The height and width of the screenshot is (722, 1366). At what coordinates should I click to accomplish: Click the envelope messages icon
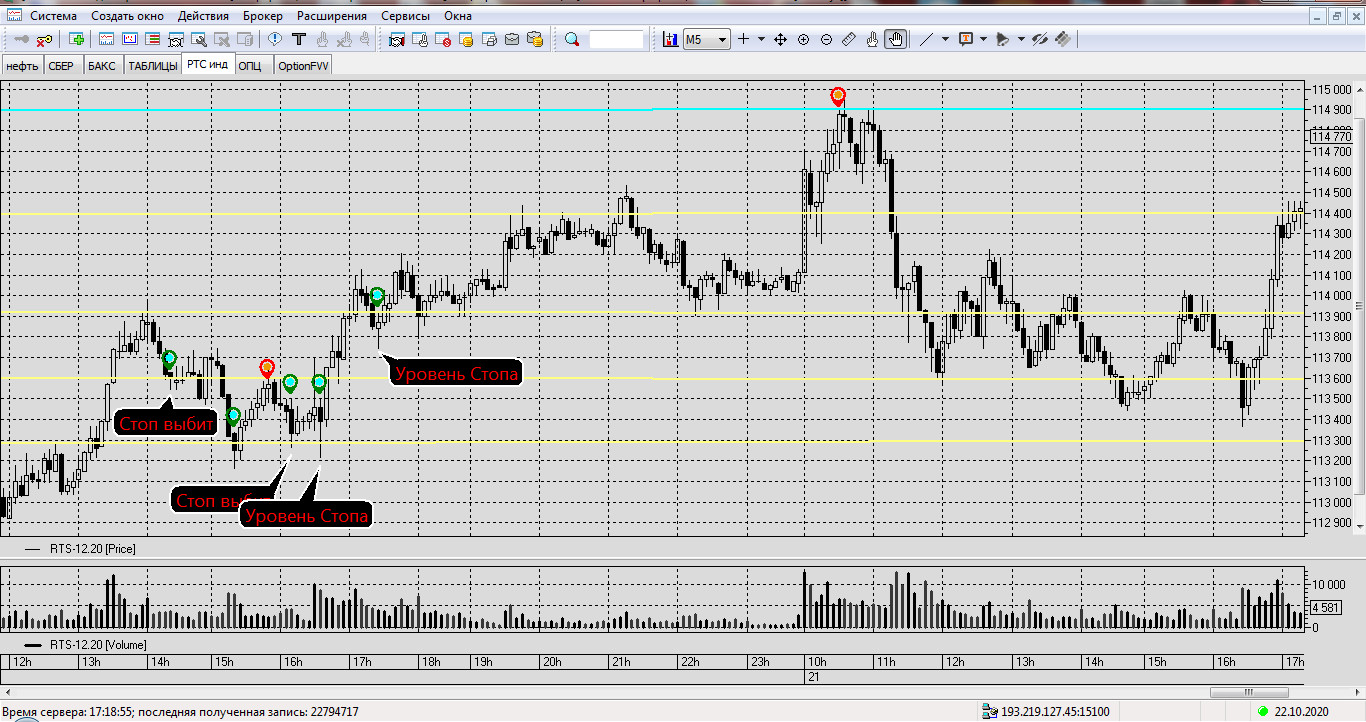coord(512,40)
